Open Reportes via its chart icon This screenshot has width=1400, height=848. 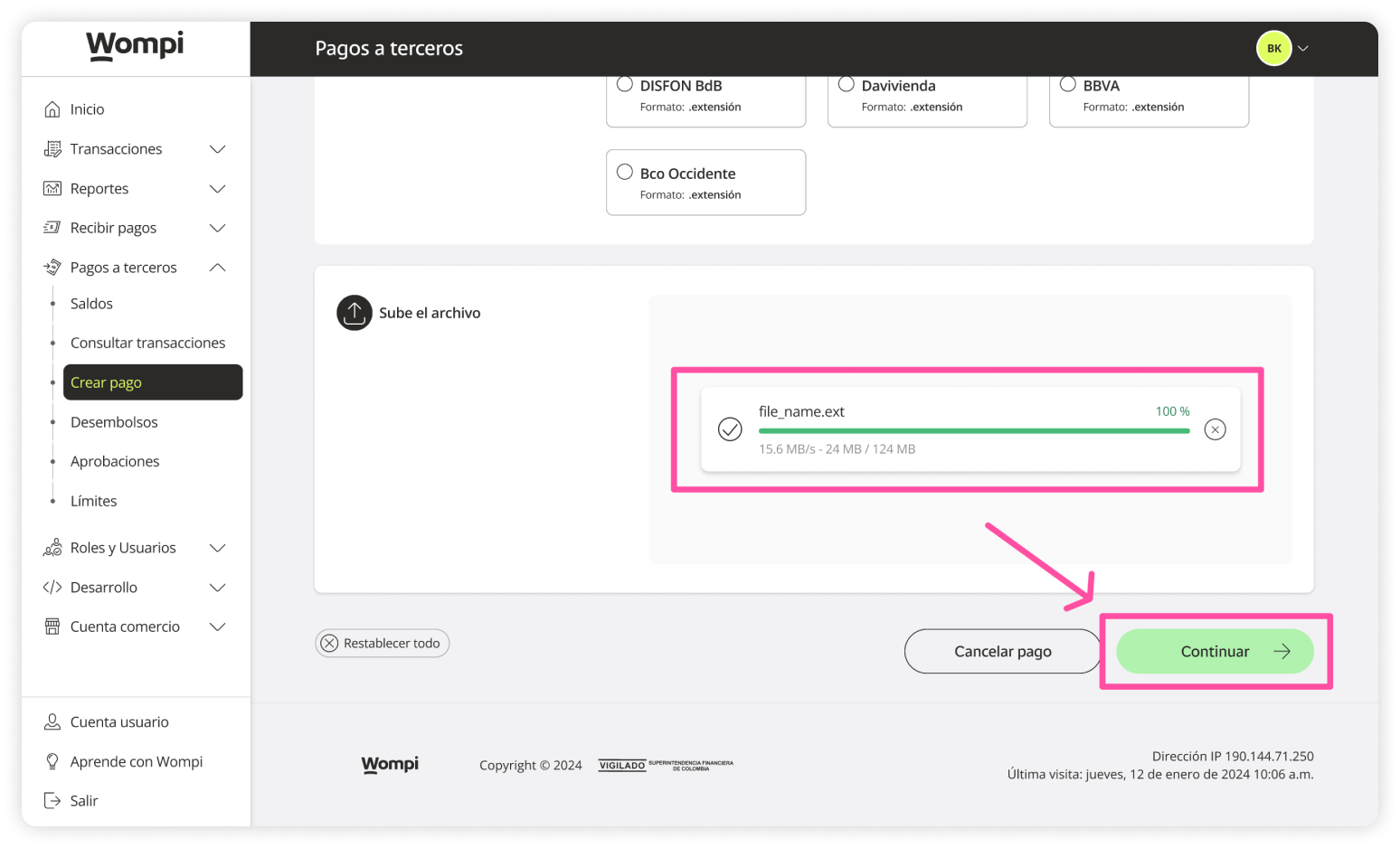coord(53,188)
